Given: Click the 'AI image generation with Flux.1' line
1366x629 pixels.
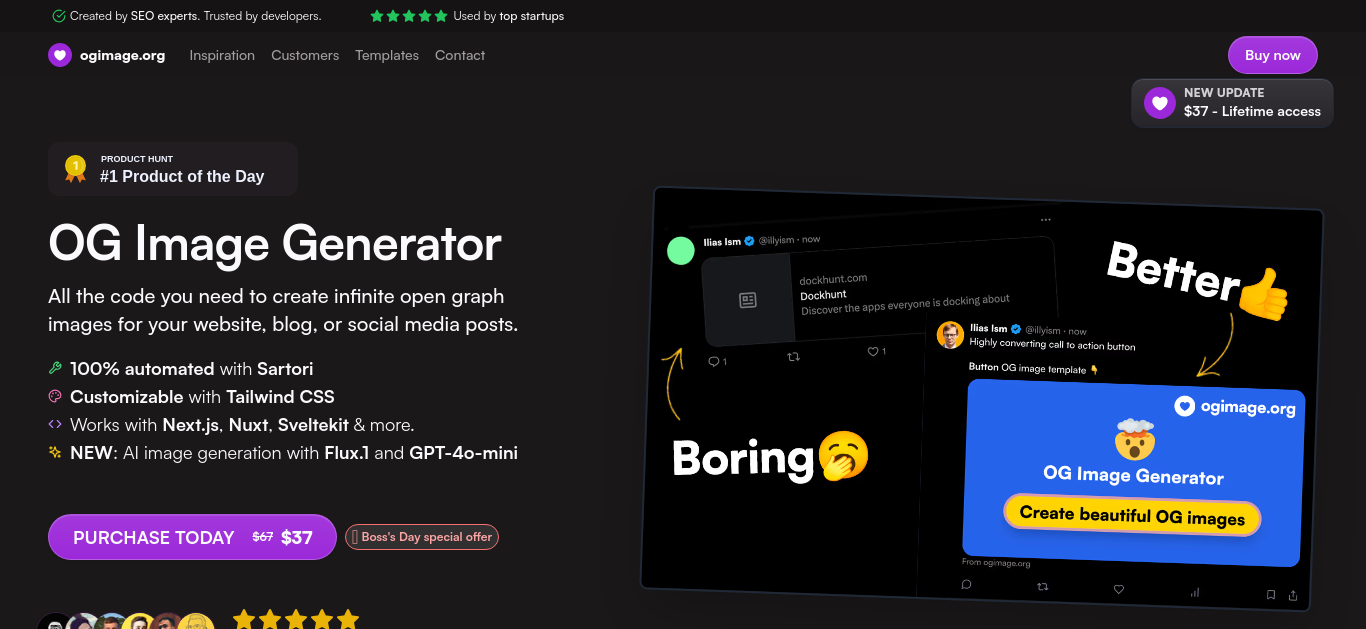Looking at the screenshot, I should tap(294, 453).
